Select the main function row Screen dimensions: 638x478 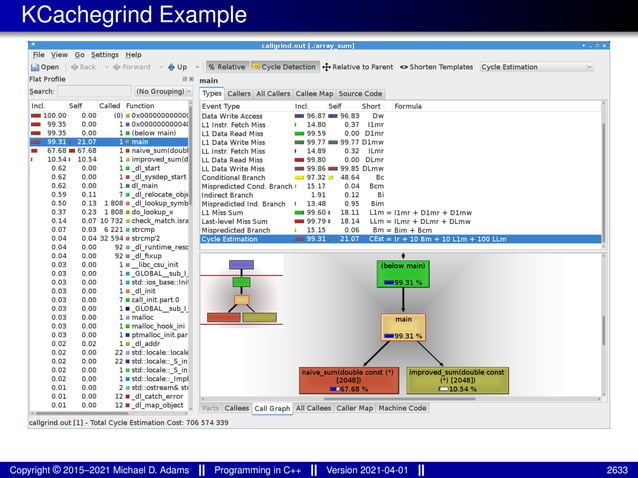pyautogui.click(x=109, y=142)
